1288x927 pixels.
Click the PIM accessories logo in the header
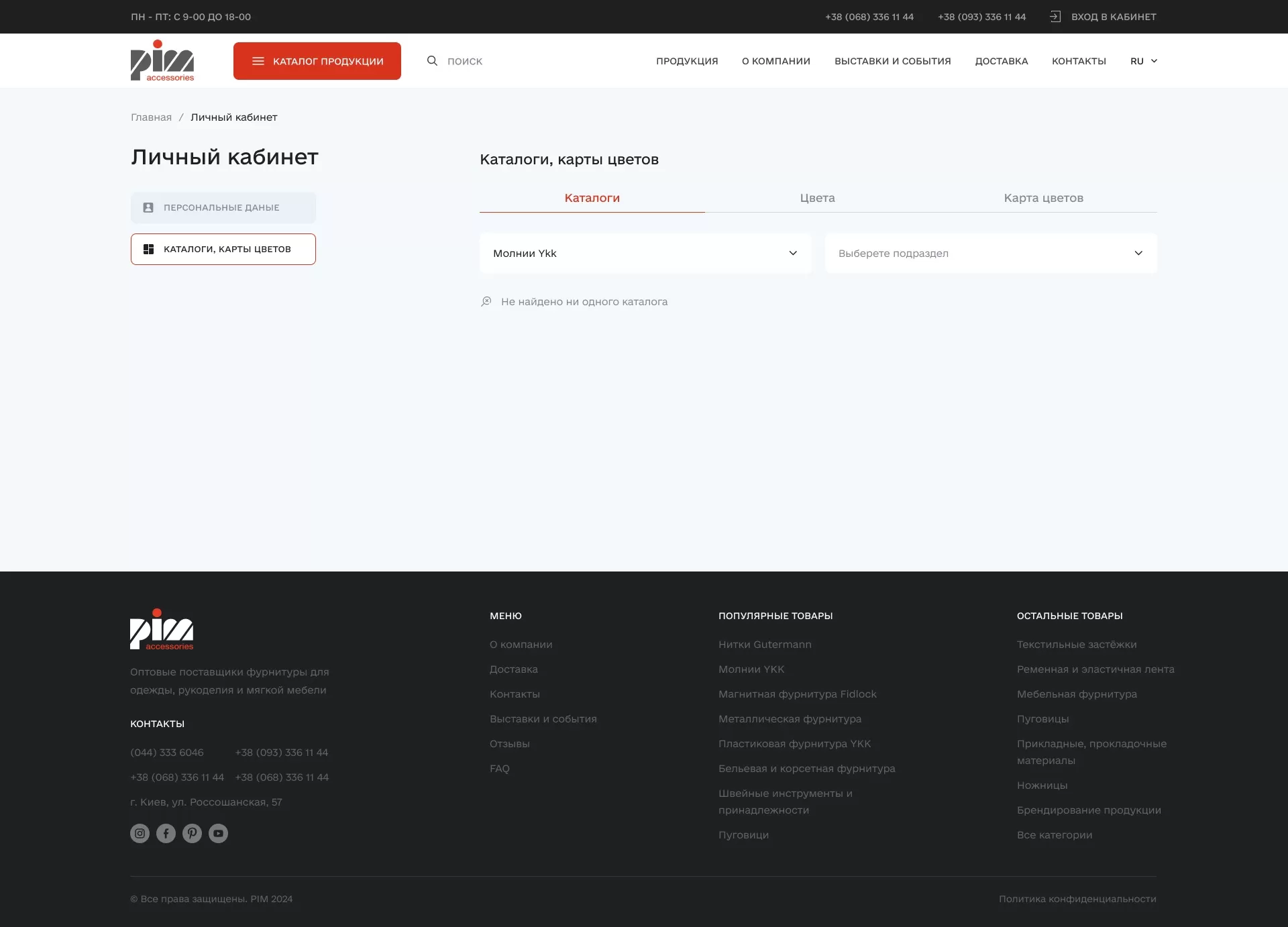(162, 60)
